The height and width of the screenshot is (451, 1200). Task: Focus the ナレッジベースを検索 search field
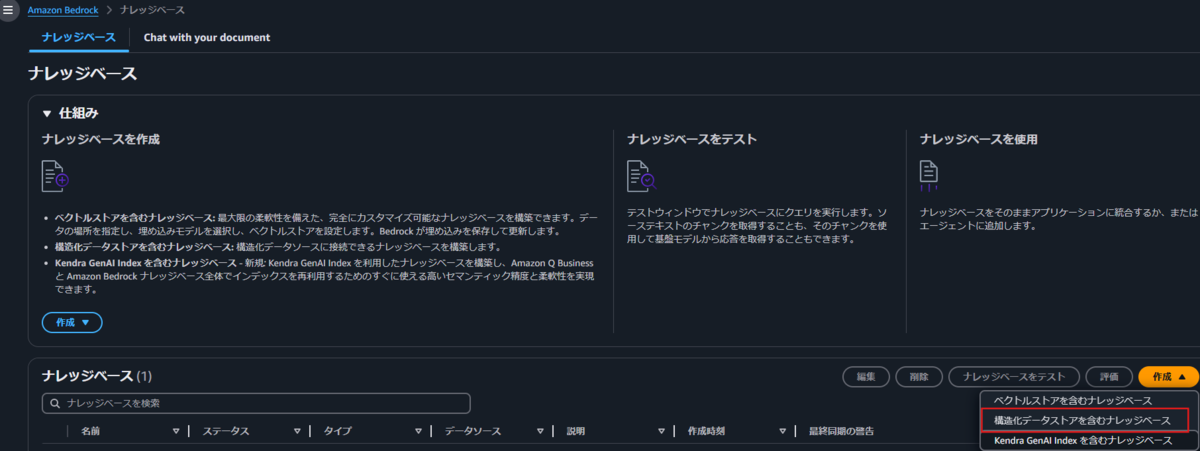pyautogui.click(x=256, y=403)
